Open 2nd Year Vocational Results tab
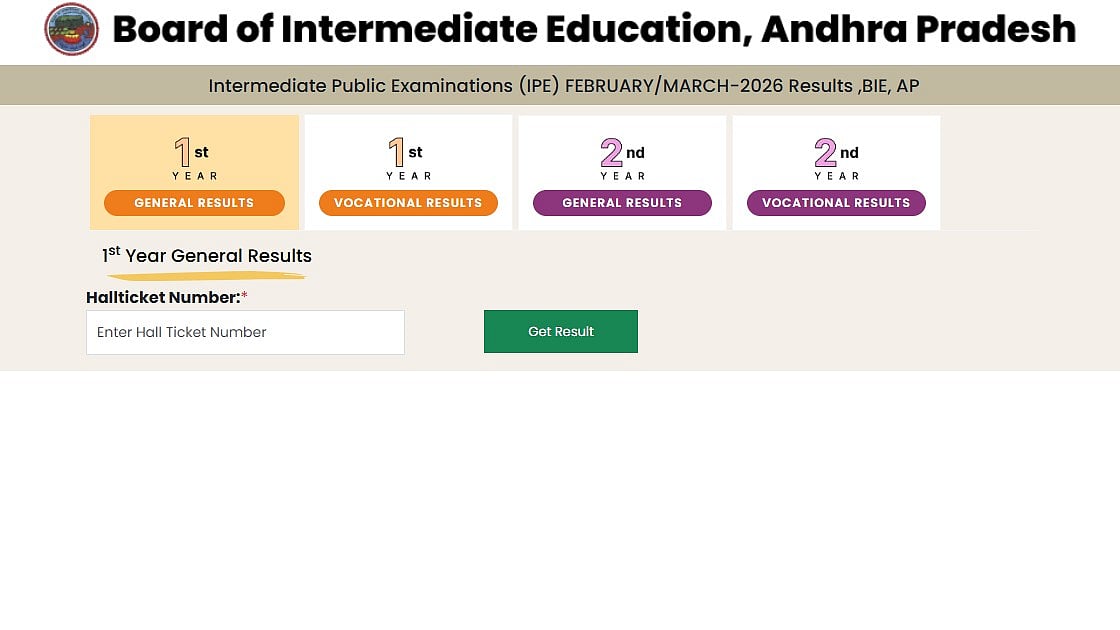 (836, 203)
